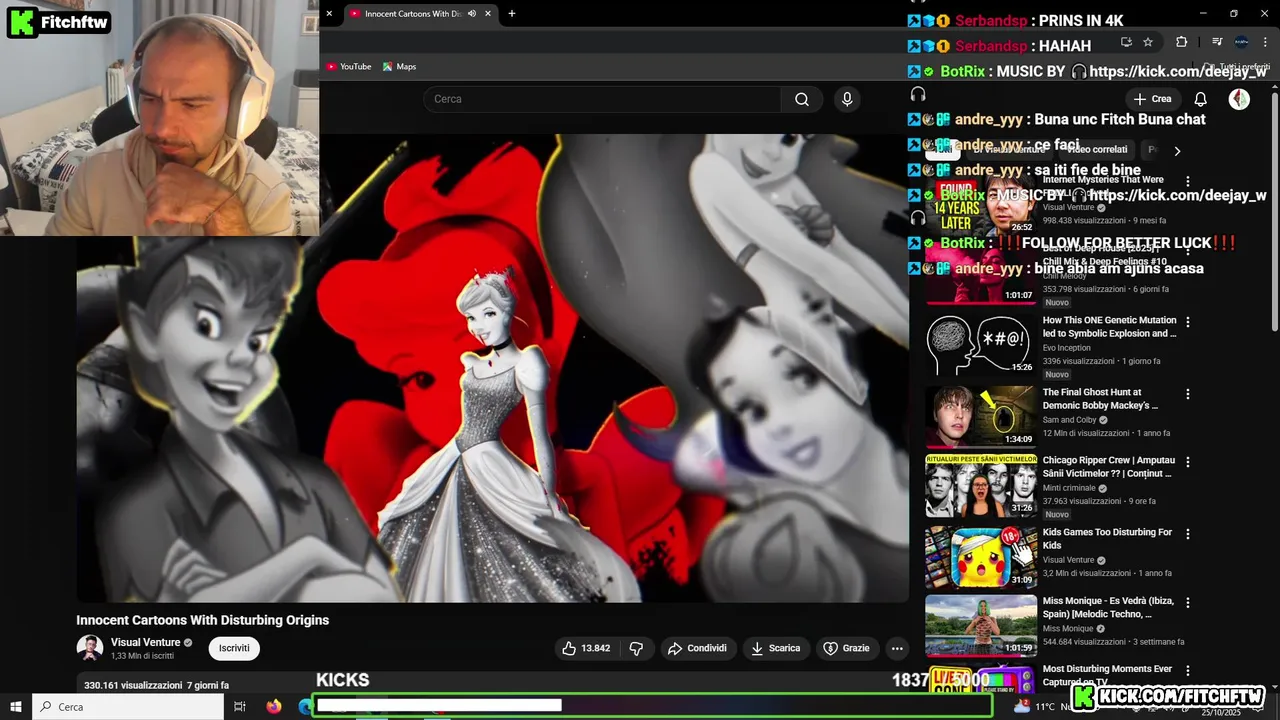Open the Kids Games Too Disturbing thumbnail
The height and width of the screenshot is (720, 1280).
coord(981,557)
